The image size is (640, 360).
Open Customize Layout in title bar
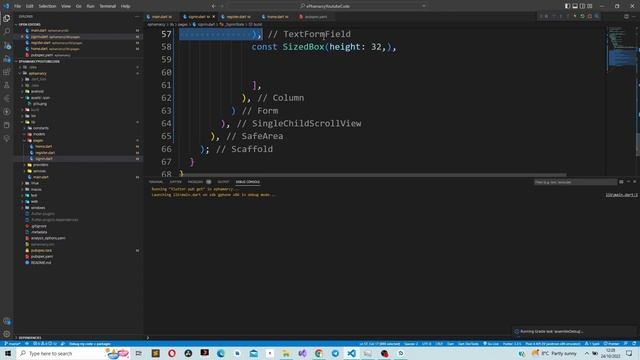(590, 6)
